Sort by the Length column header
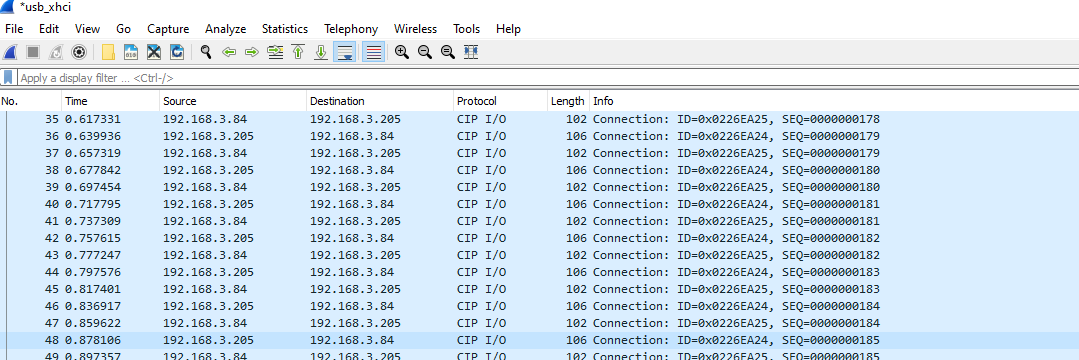Viewport: 1079px width, 360px height. (x=568, y=101)
